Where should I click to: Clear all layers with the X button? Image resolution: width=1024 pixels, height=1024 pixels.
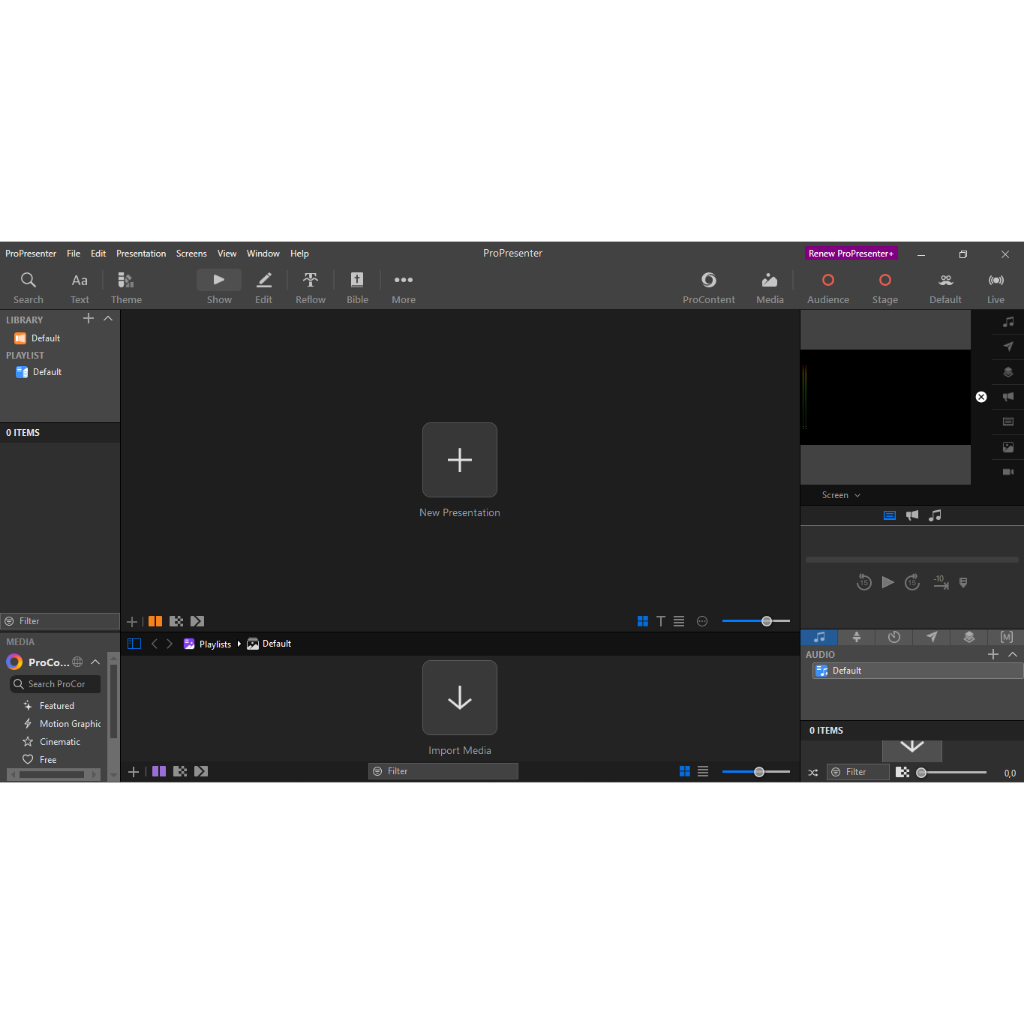click(x=981, y=397)
